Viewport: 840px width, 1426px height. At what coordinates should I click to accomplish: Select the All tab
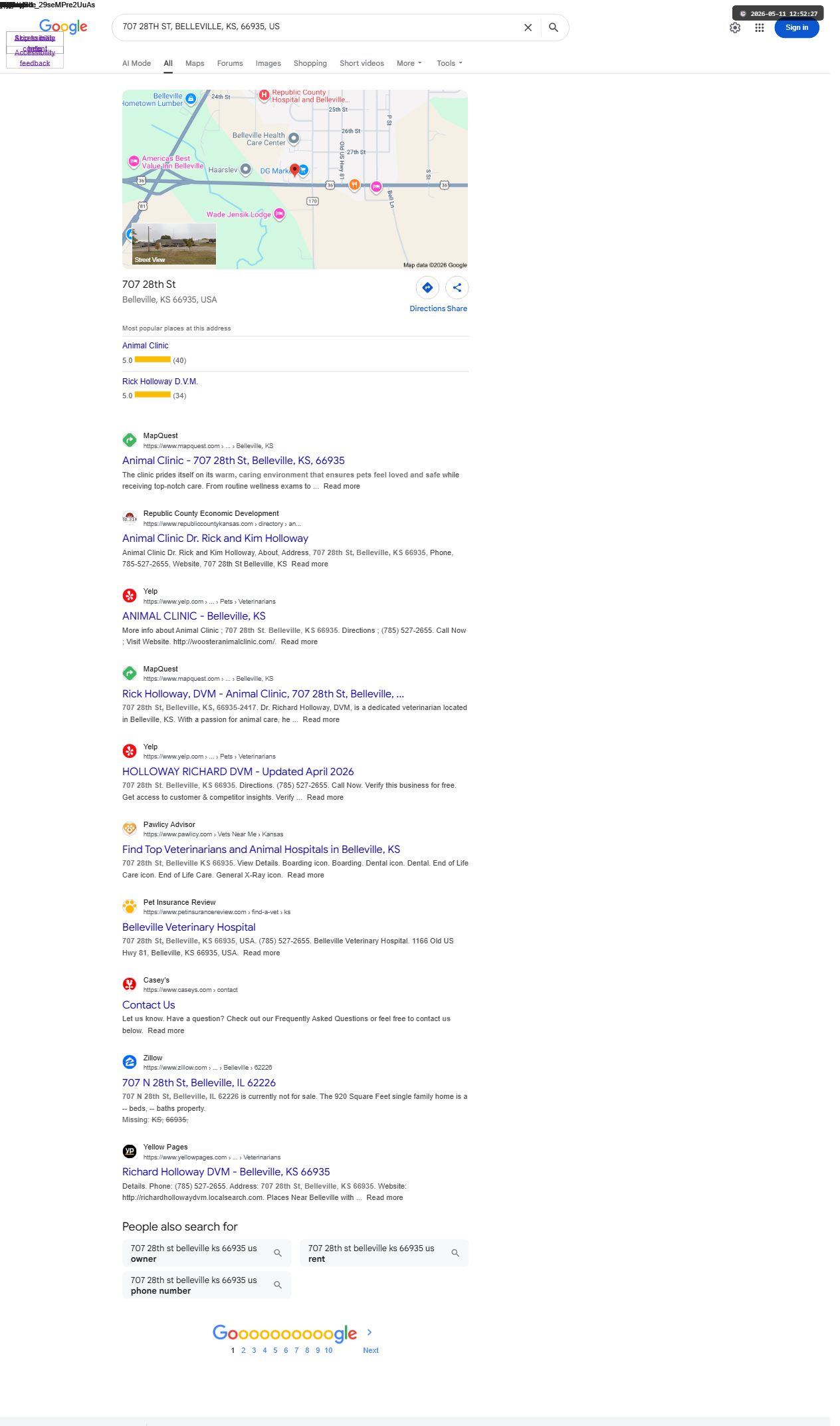click(168, 63)
